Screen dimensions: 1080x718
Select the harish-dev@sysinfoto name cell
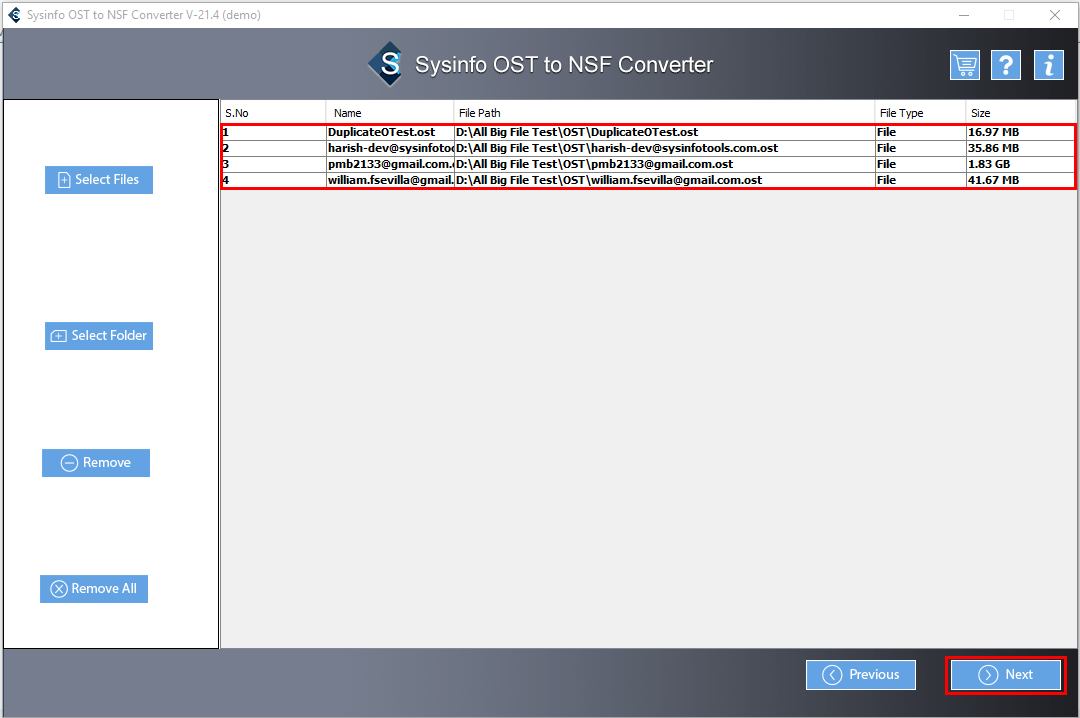tap(390, 148)
